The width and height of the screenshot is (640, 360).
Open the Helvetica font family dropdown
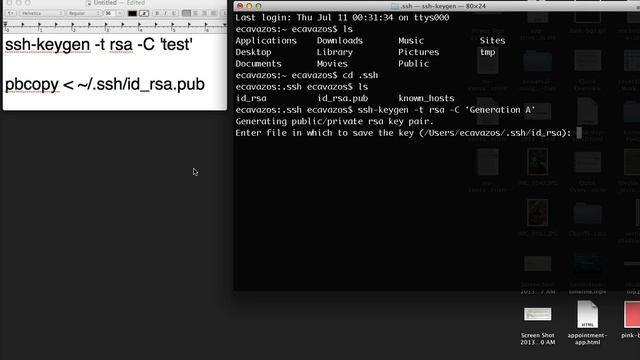point(42,13)
